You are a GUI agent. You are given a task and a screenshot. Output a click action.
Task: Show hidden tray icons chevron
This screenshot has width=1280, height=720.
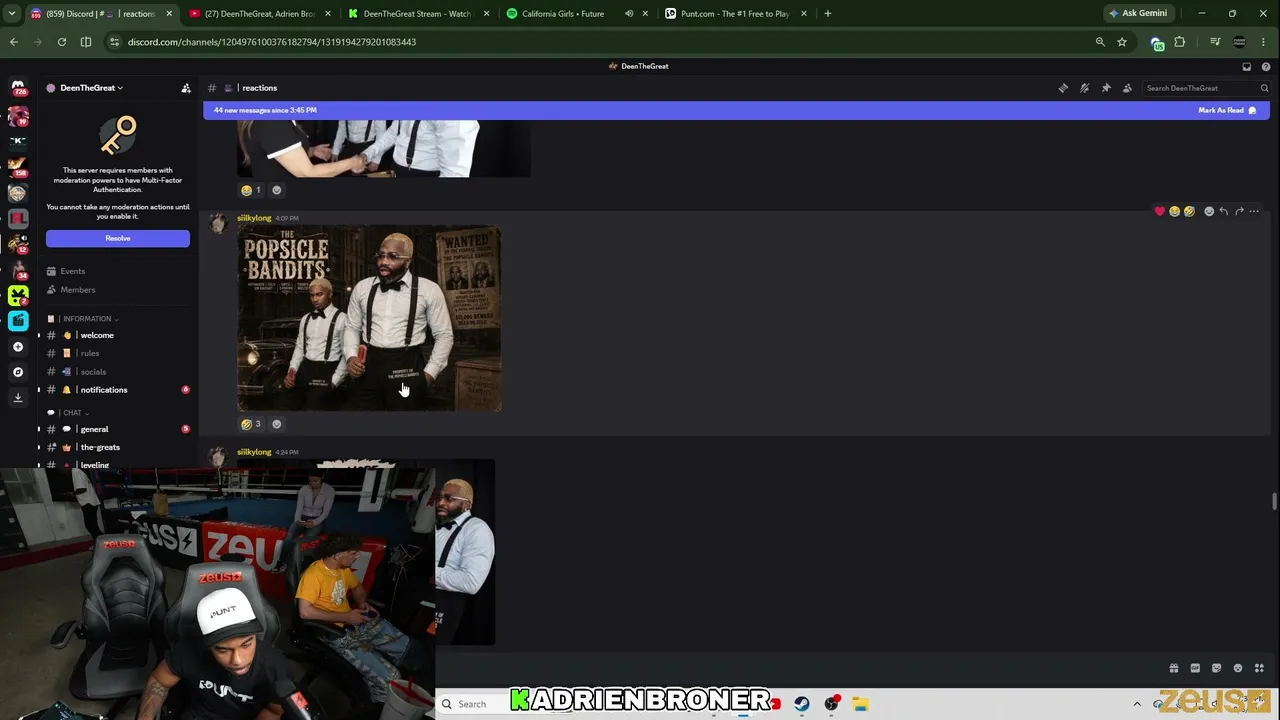[1137, 704]
